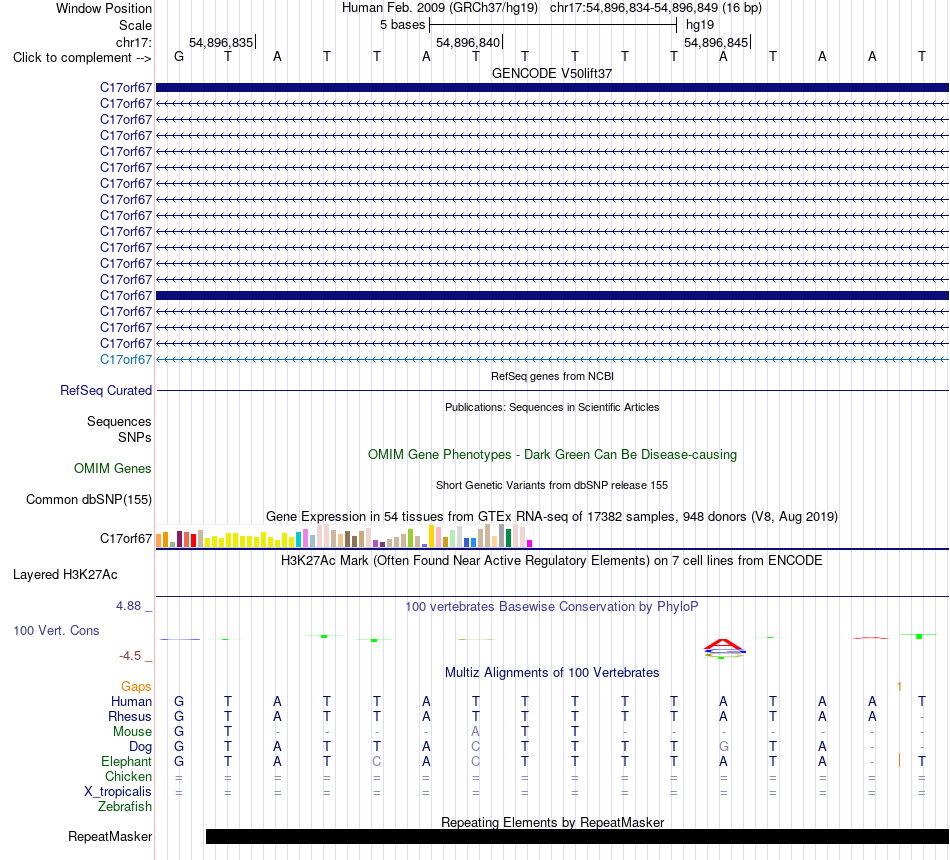Click the red A logo in the conservation track
This screenshot has width=950, height=860.
[723, 644]
